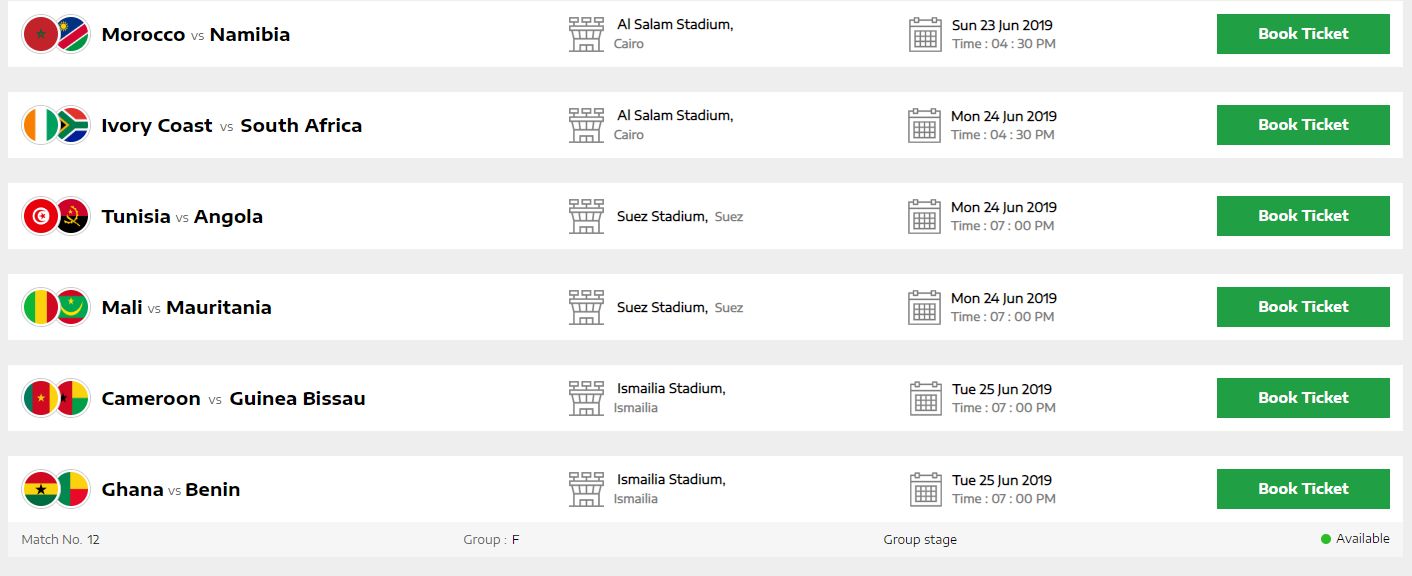
Task: Click the green Available status indicator
Action: coord(1326,539)
